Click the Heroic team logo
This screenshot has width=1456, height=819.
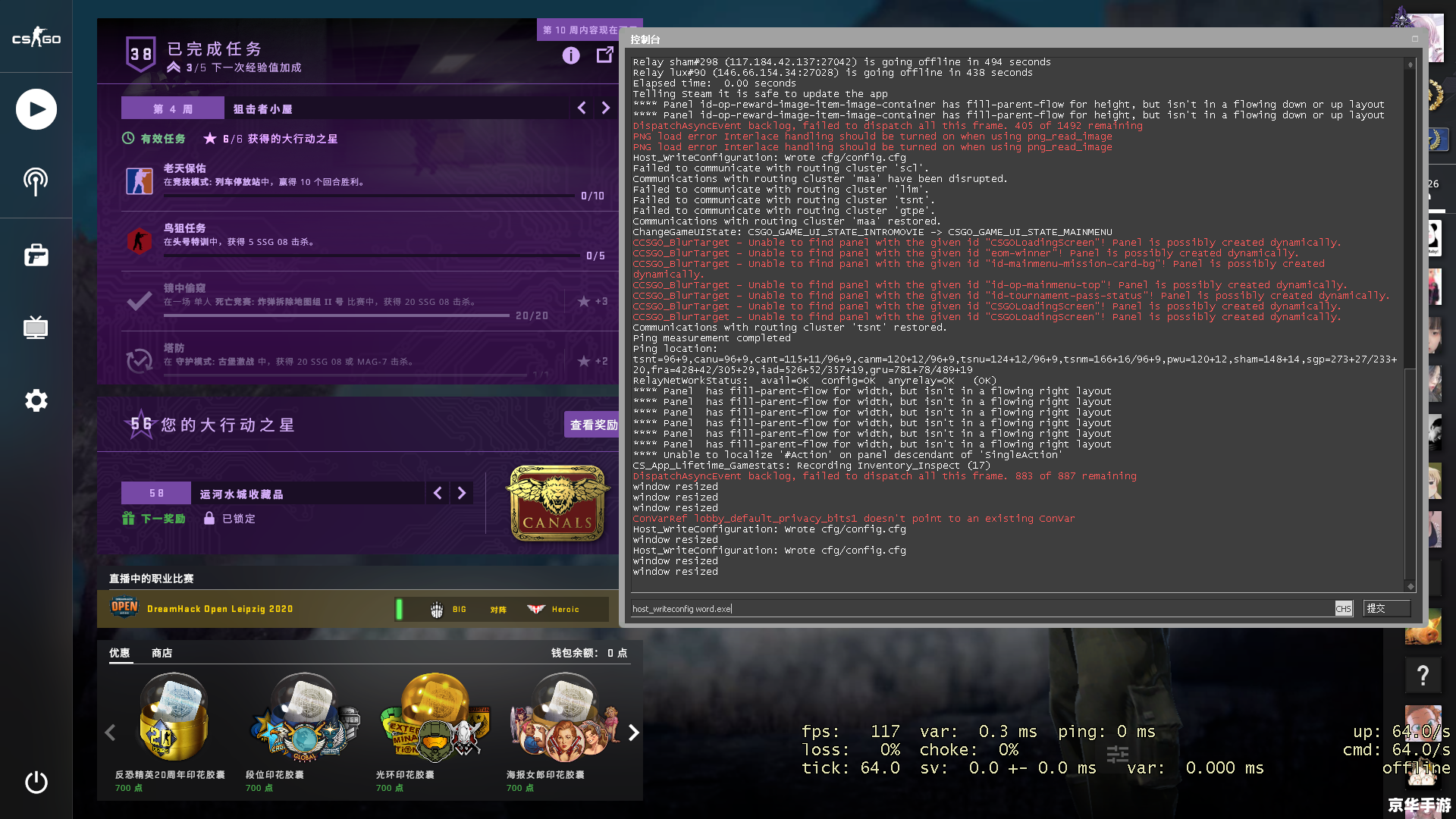[x=536, y=609]
